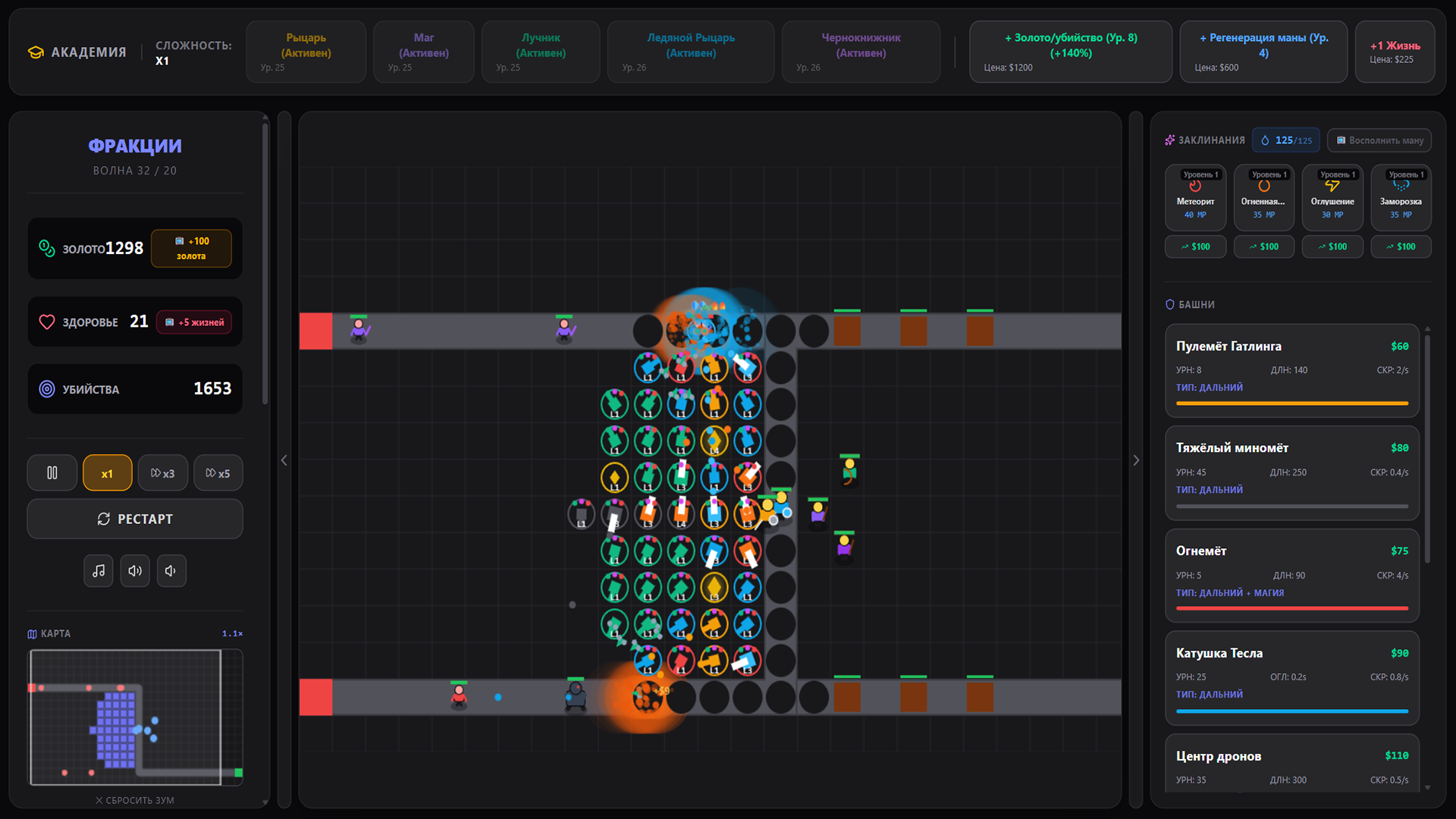
Task: Select the Чернокнижник faction tab
Action: 861,52
